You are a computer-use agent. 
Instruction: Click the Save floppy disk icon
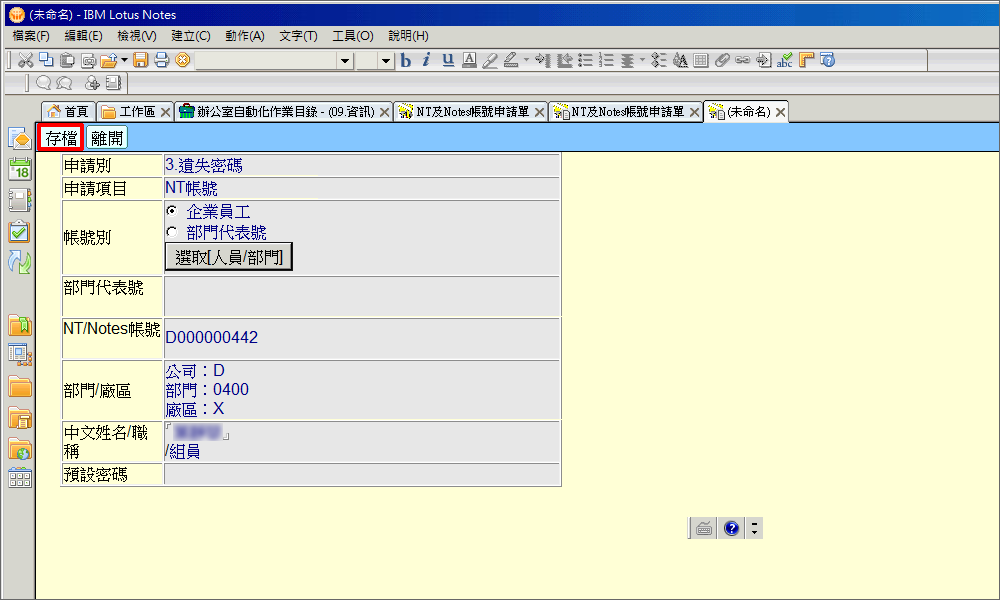click(x=141, y=60)
